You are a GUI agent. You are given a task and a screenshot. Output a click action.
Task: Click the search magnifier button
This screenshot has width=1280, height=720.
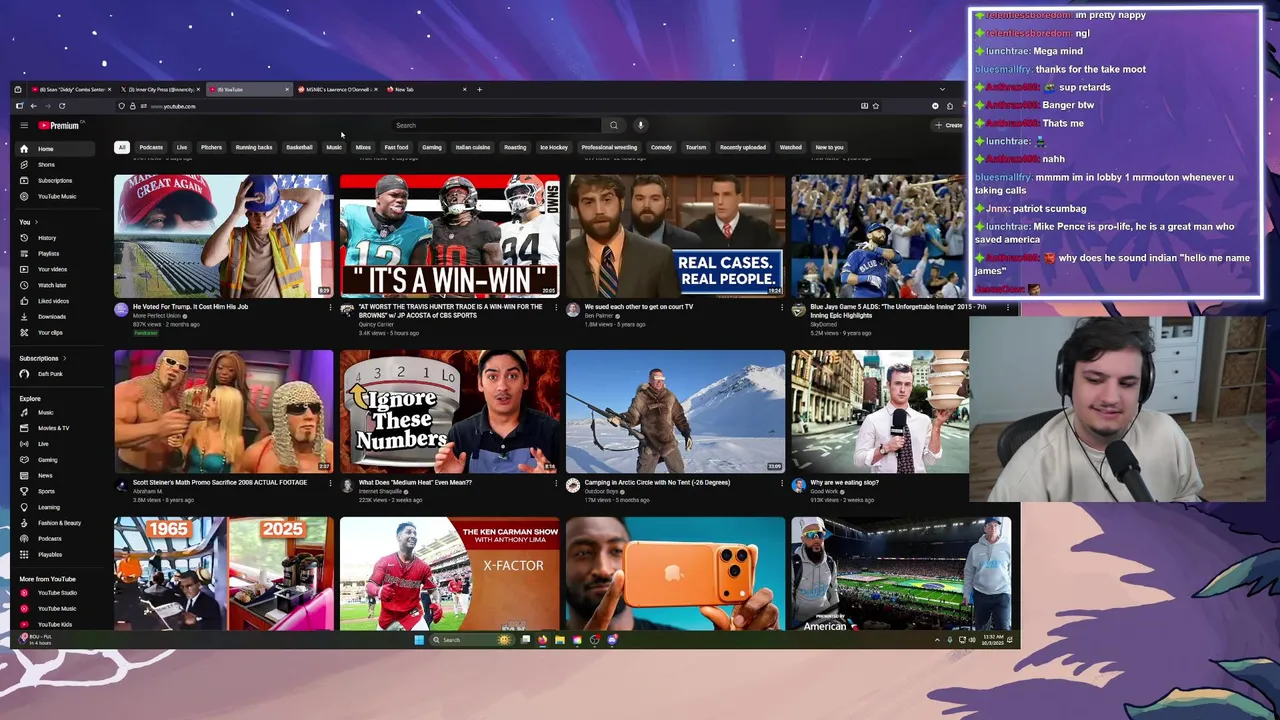coord(614,125)
